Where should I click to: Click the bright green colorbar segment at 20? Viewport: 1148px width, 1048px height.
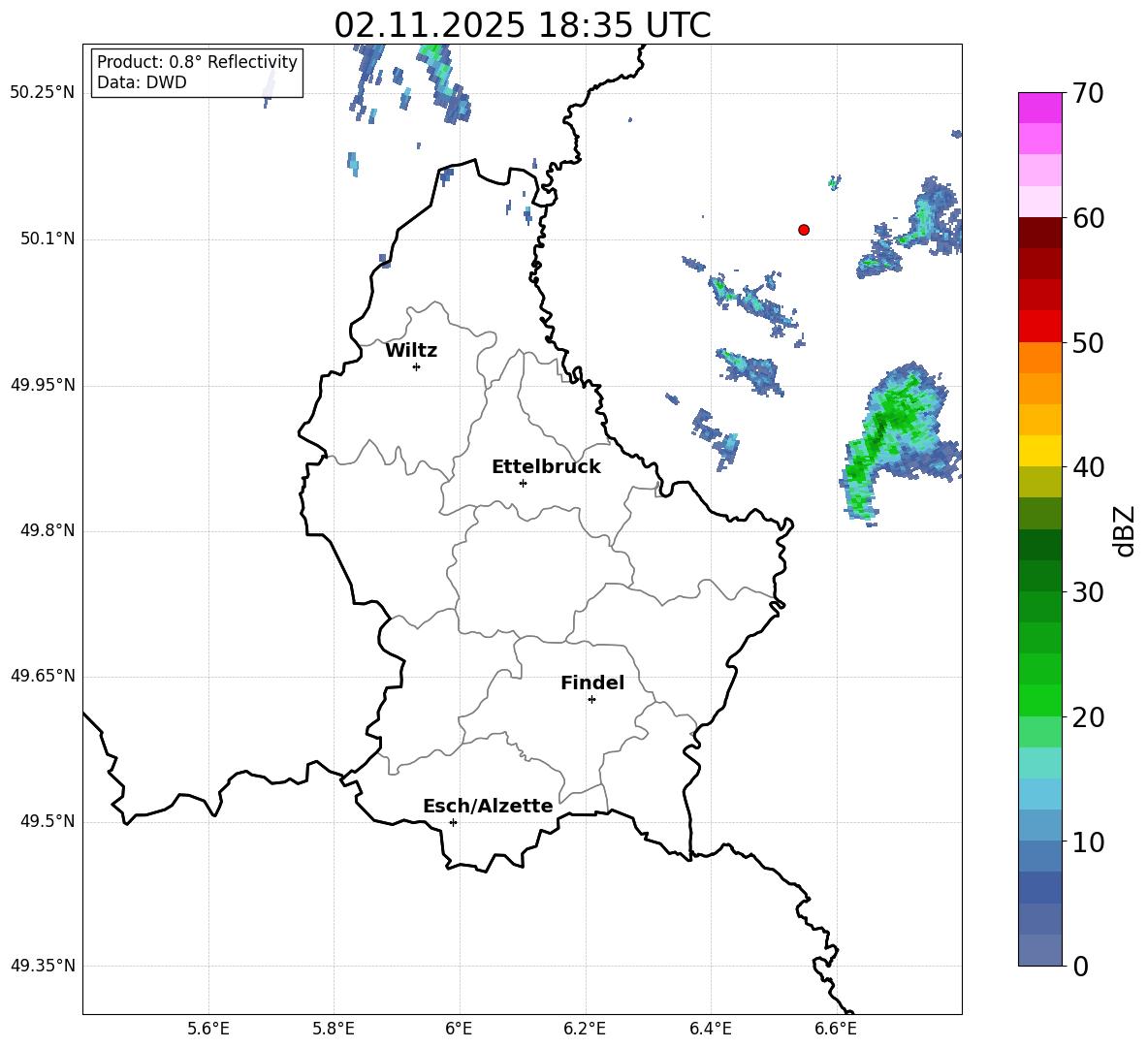tap(1040, 700)
